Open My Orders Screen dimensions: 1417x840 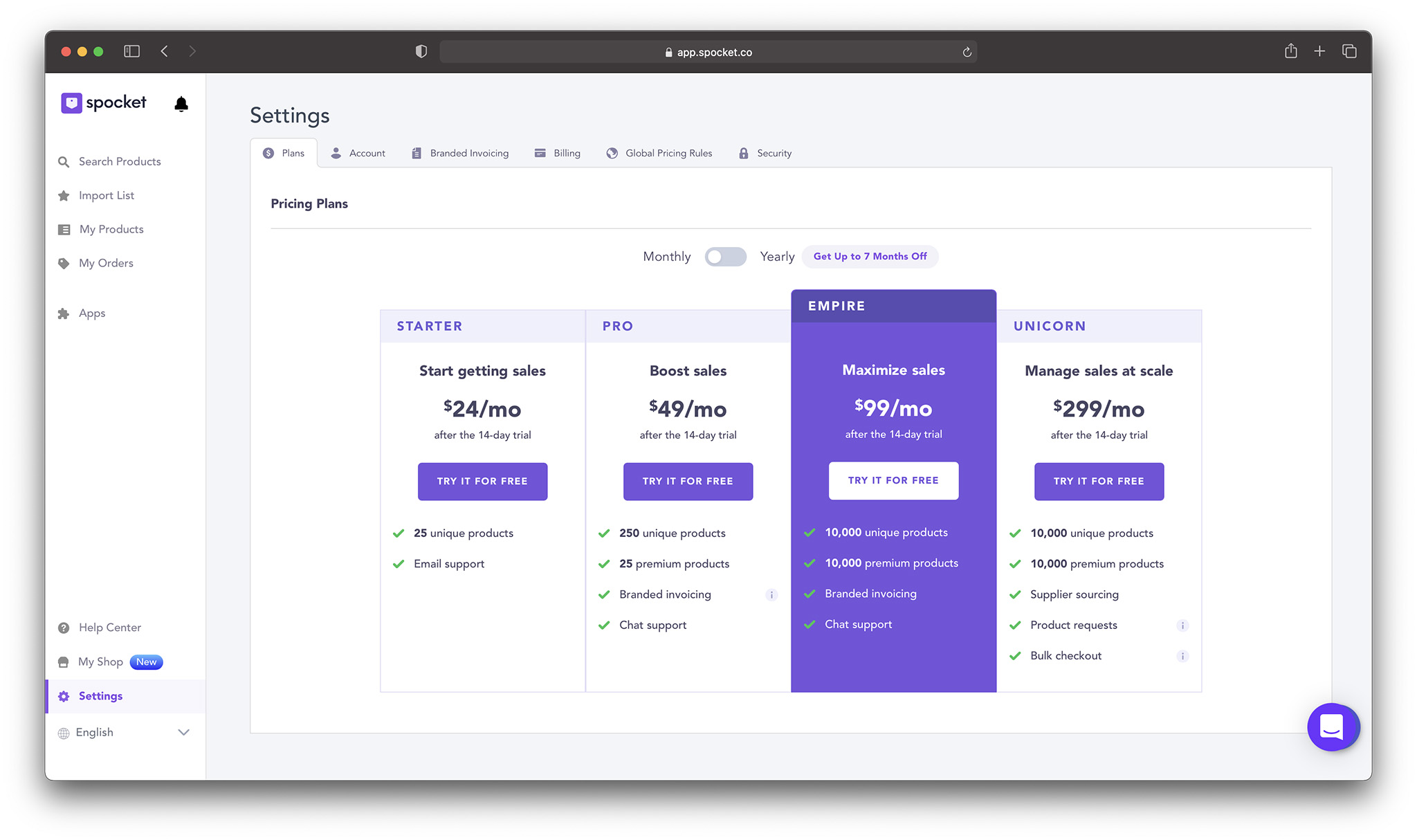pyautogui.click(x=106, y=263)
